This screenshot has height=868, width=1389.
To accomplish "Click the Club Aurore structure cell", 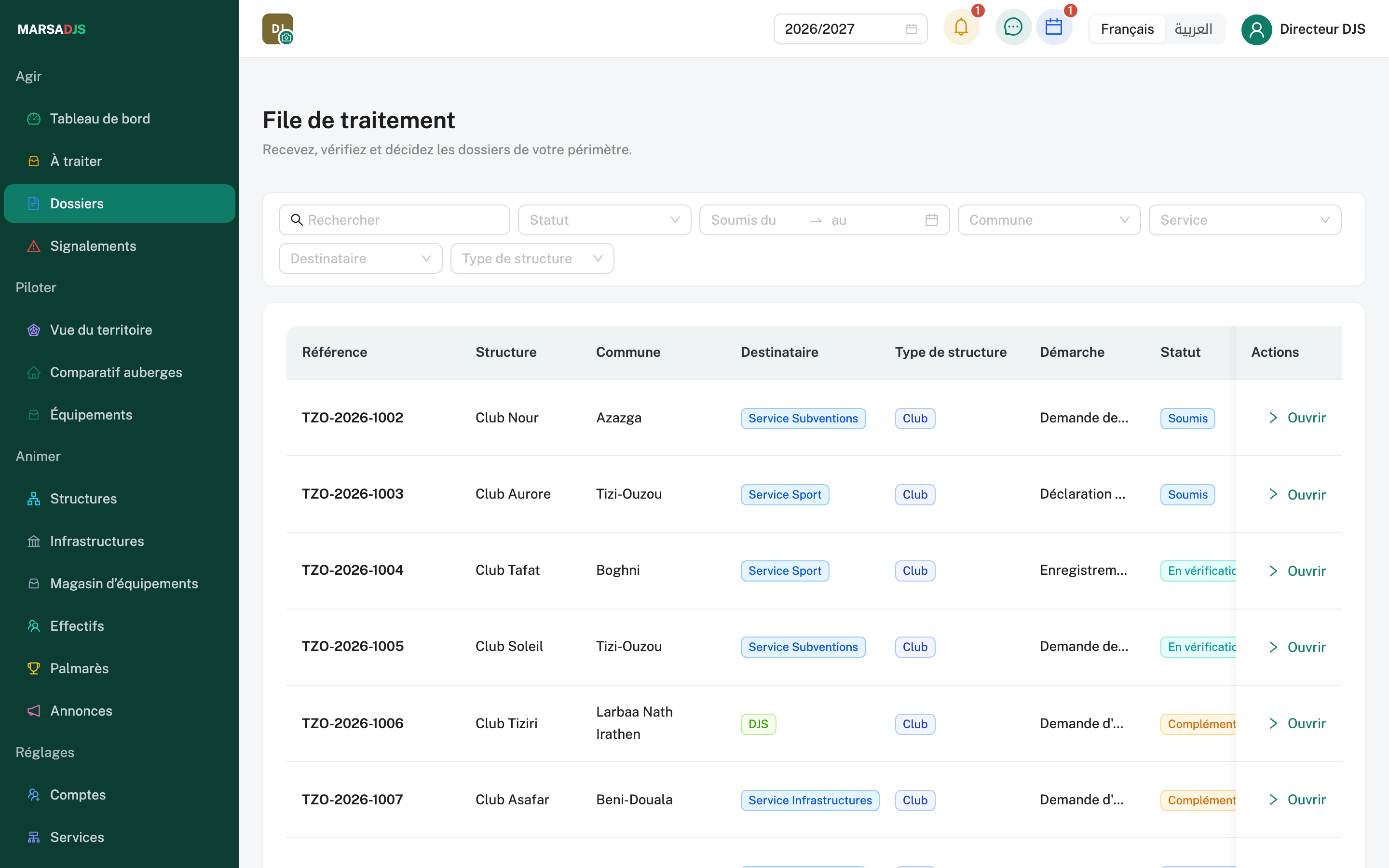I will 513,494.
